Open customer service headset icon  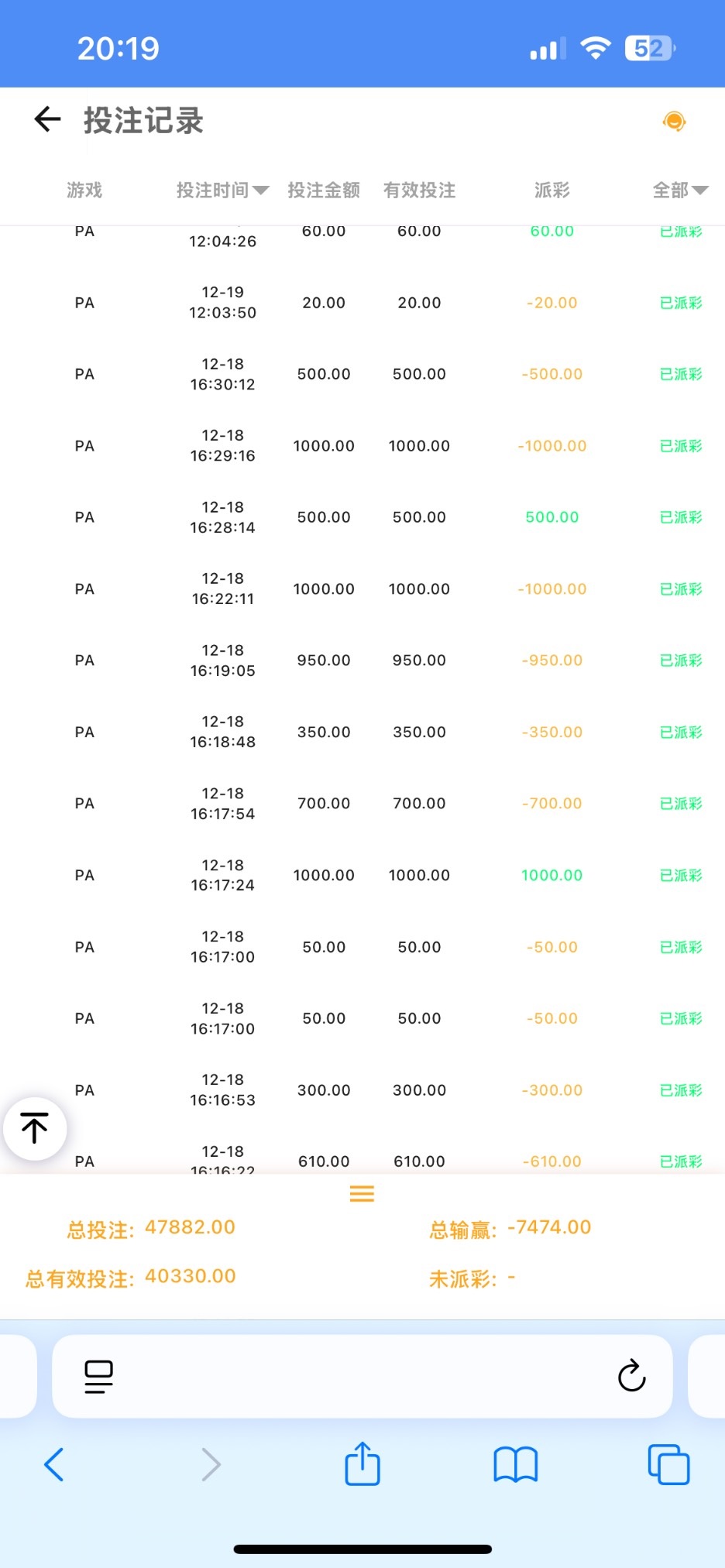[674, 122]
